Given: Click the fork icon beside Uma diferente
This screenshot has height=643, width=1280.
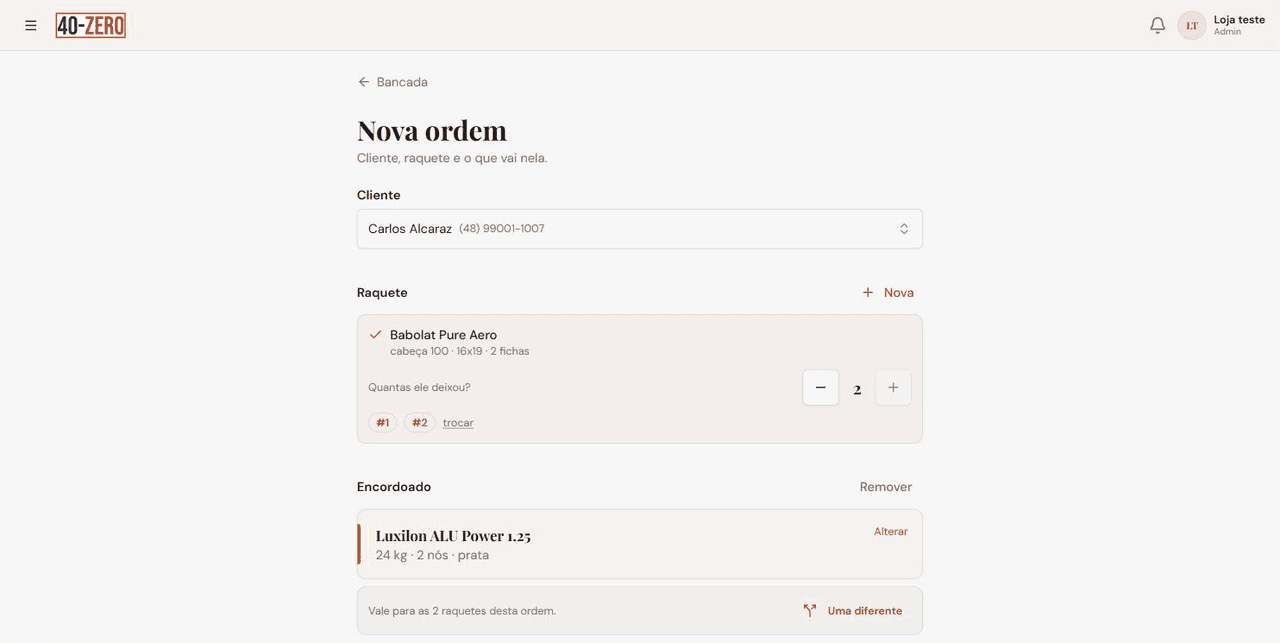Looking at the screenshot, I should click(x=810, y=611).
